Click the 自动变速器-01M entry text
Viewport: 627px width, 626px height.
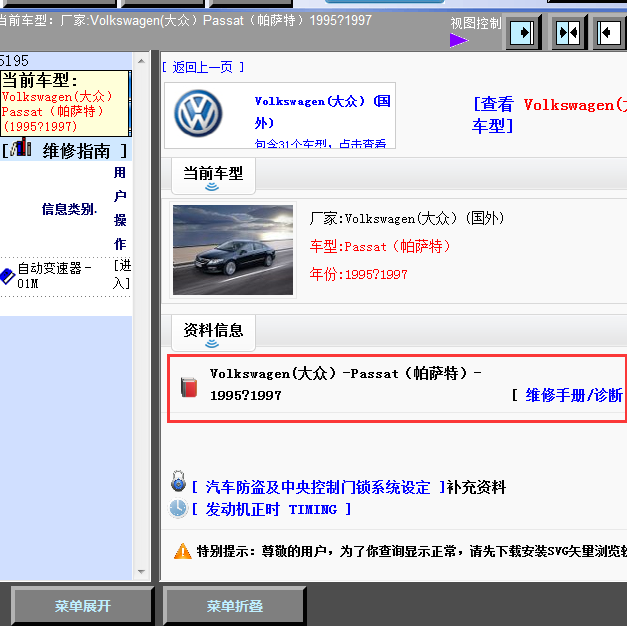coord(54,275)
